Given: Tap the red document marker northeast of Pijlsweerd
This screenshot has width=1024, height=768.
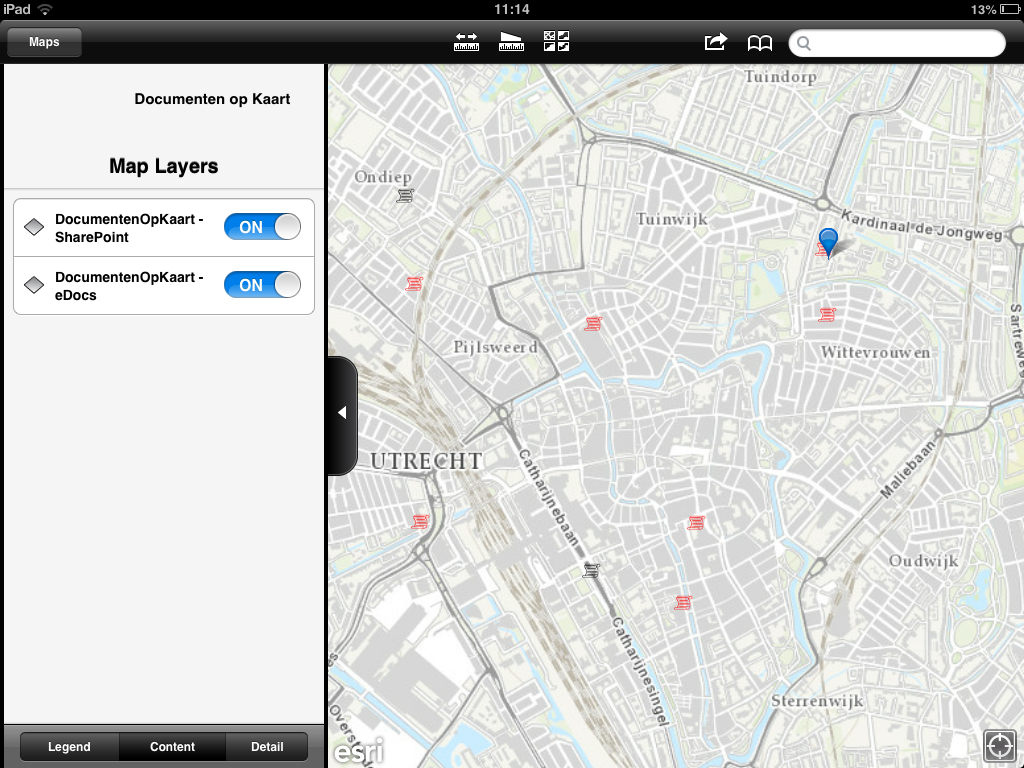Looking at the screenshot, I should [x=593, y=323].
